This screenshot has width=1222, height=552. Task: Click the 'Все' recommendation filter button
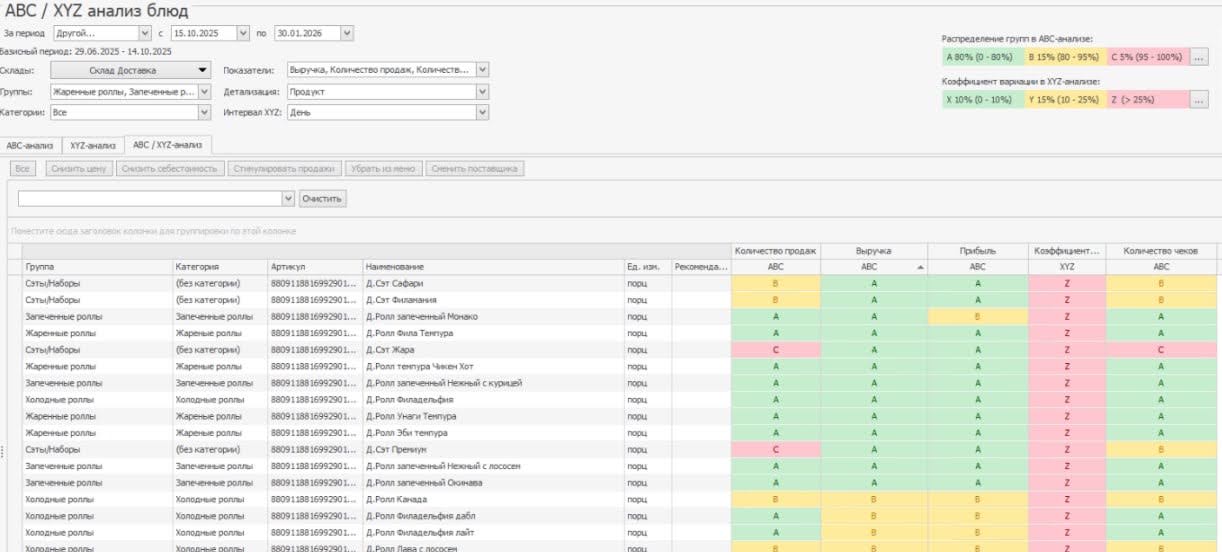(24, 169)
